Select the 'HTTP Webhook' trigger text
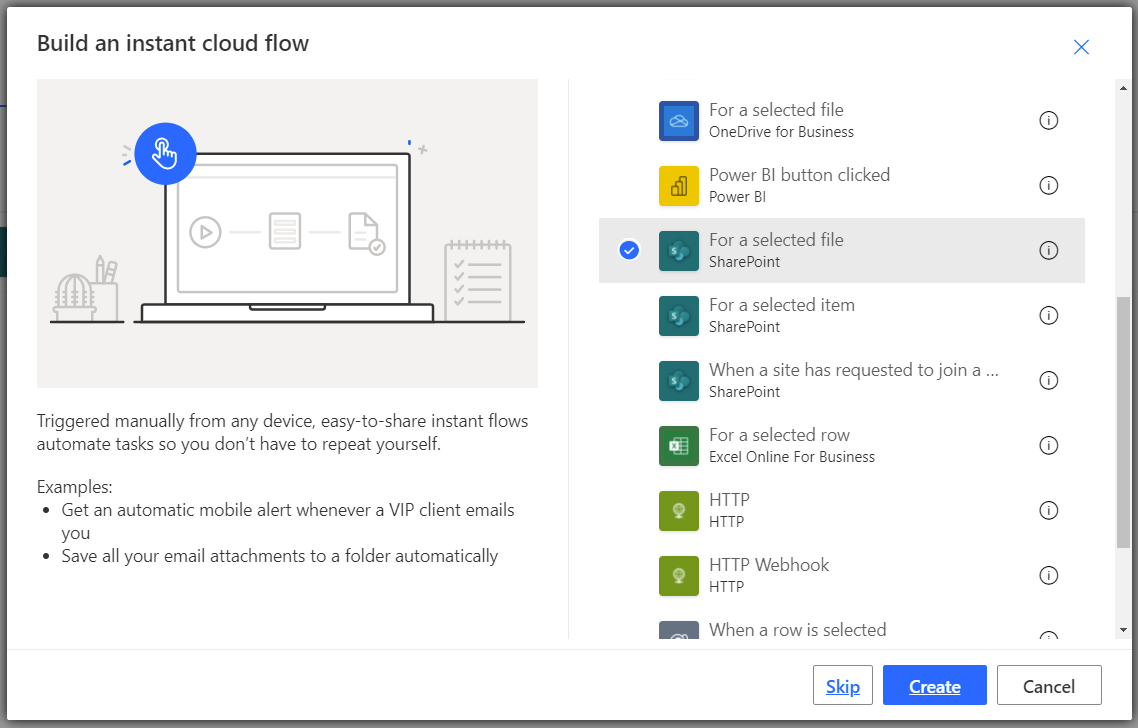Image resolution: width=1138 pixels, height=728 pixels. tap(769, 565)
